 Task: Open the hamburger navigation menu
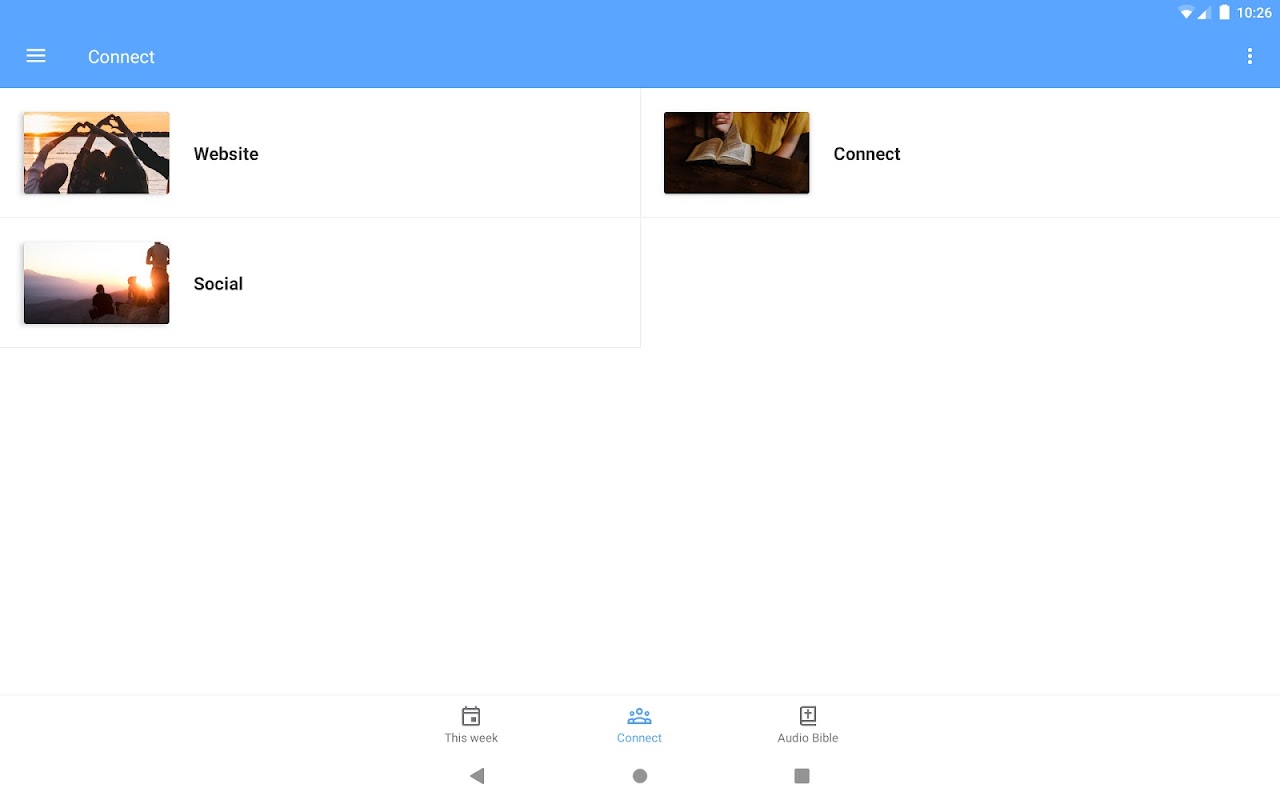tap(36, 56)
